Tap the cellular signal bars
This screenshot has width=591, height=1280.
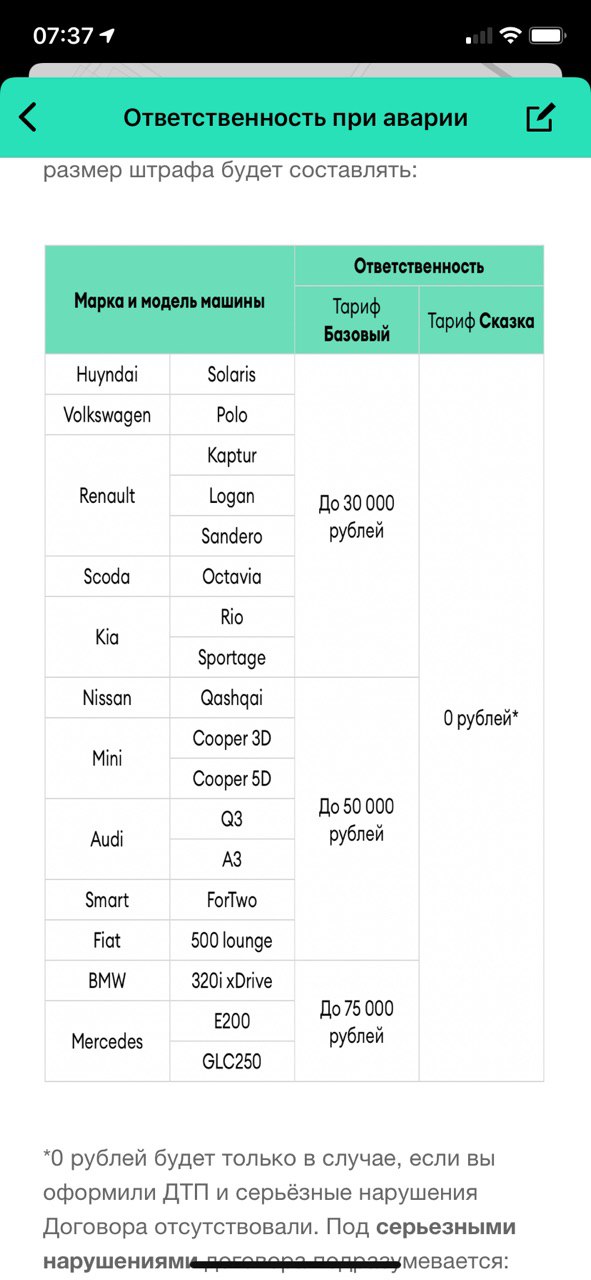pyautogui.click(x=480, y=36)
